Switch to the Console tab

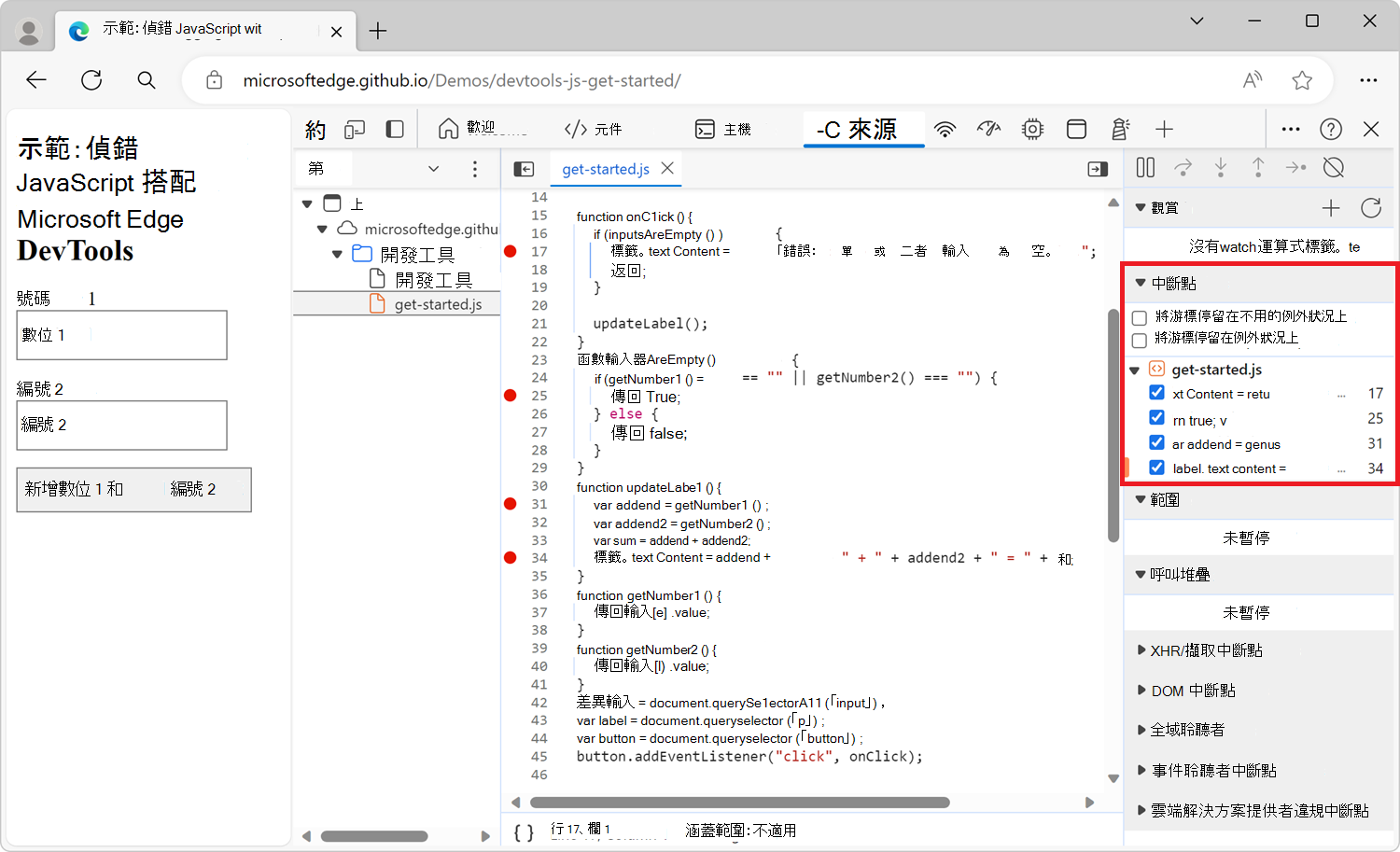click(x=723, y=129)
